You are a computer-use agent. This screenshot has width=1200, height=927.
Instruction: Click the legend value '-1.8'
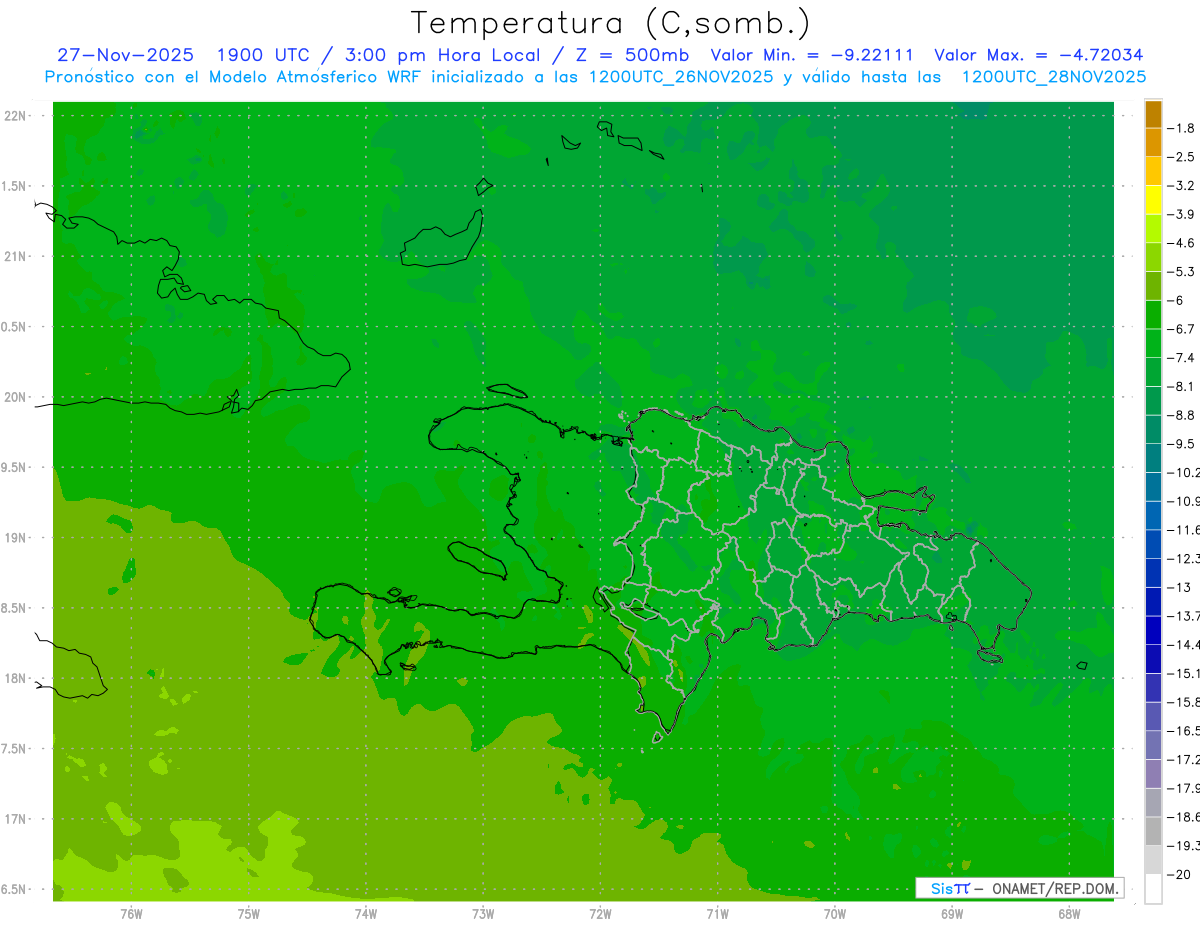point(1180,128)
